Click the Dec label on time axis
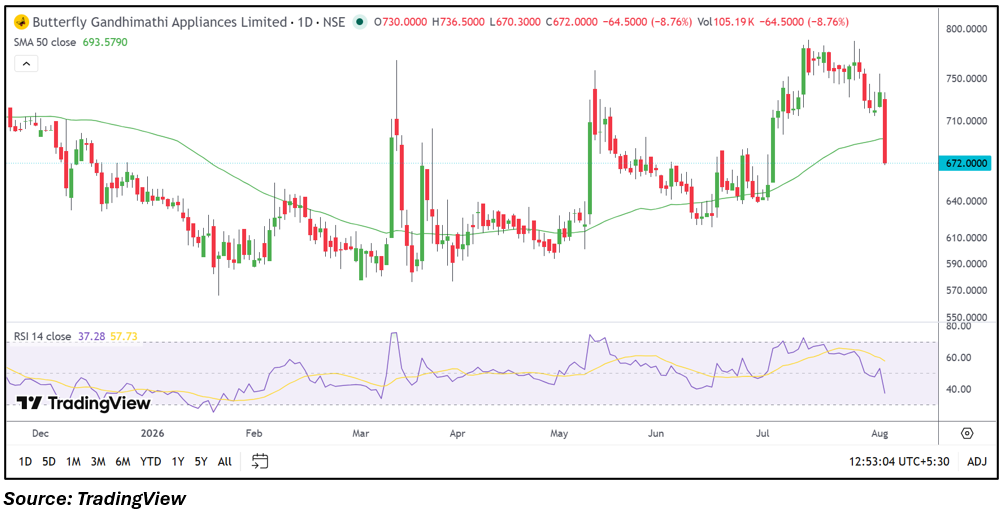Screen dimensions: 1004x512 (40, 433)
